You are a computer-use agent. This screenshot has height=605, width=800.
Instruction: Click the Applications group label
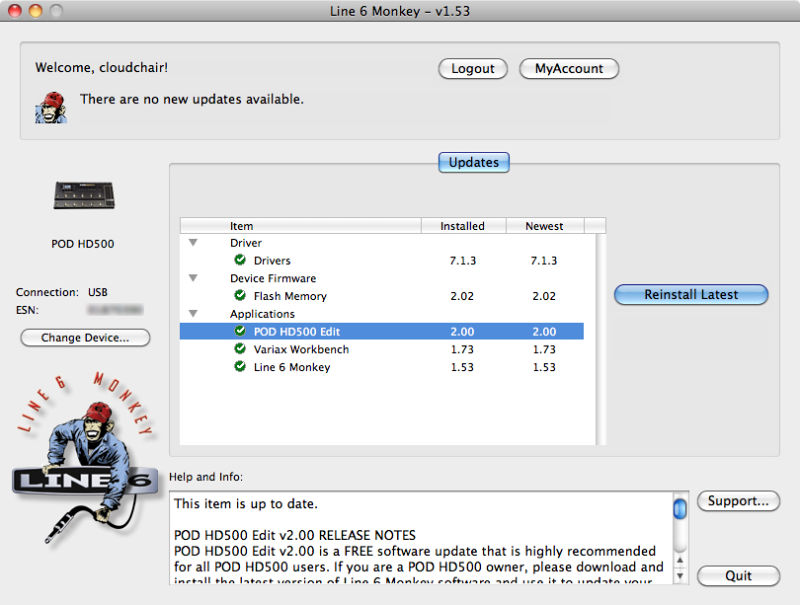pos(262,314)
